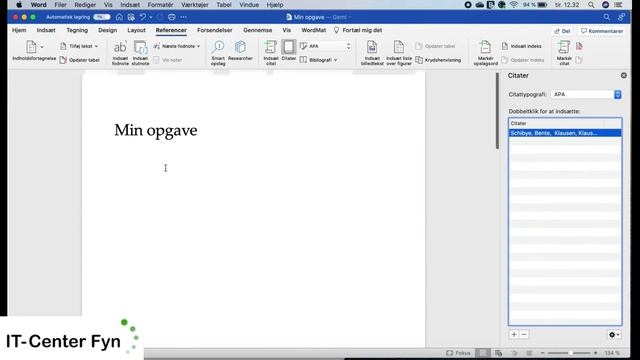Screen dimensions: 640x360
Task: Open the more options ellipsis in title bar
Action: tap(184, 17)
